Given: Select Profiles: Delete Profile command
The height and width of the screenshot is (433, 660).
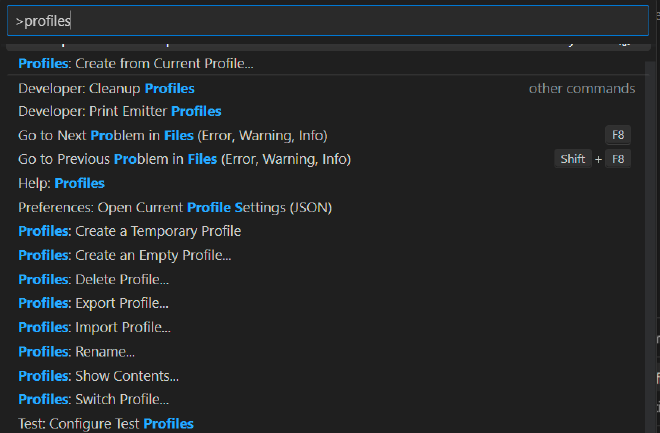Looking at the screenshot, I should (x=94, y=279).
